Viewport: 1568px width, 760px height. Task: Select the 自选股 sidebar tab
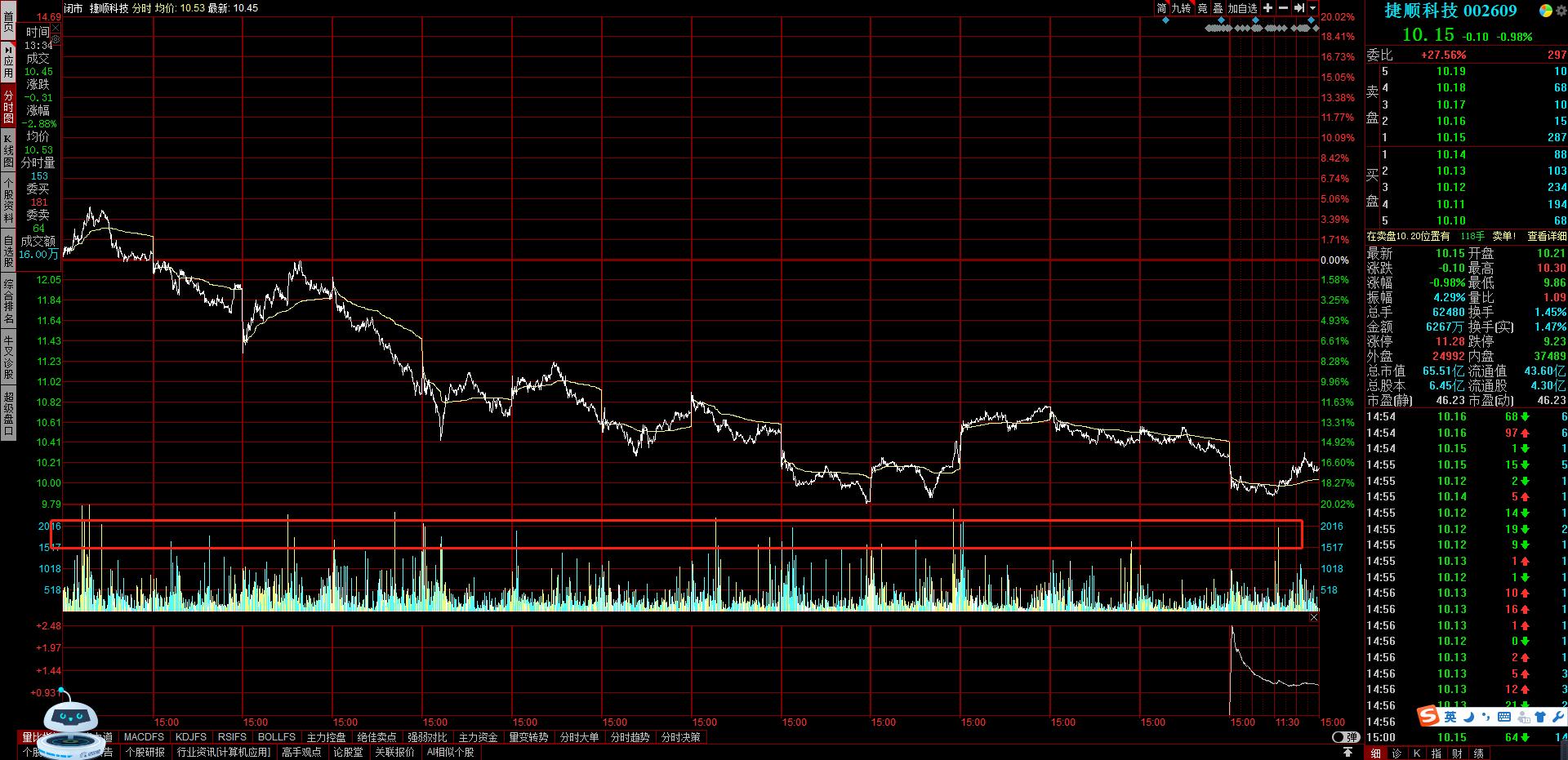click(8, 251)
